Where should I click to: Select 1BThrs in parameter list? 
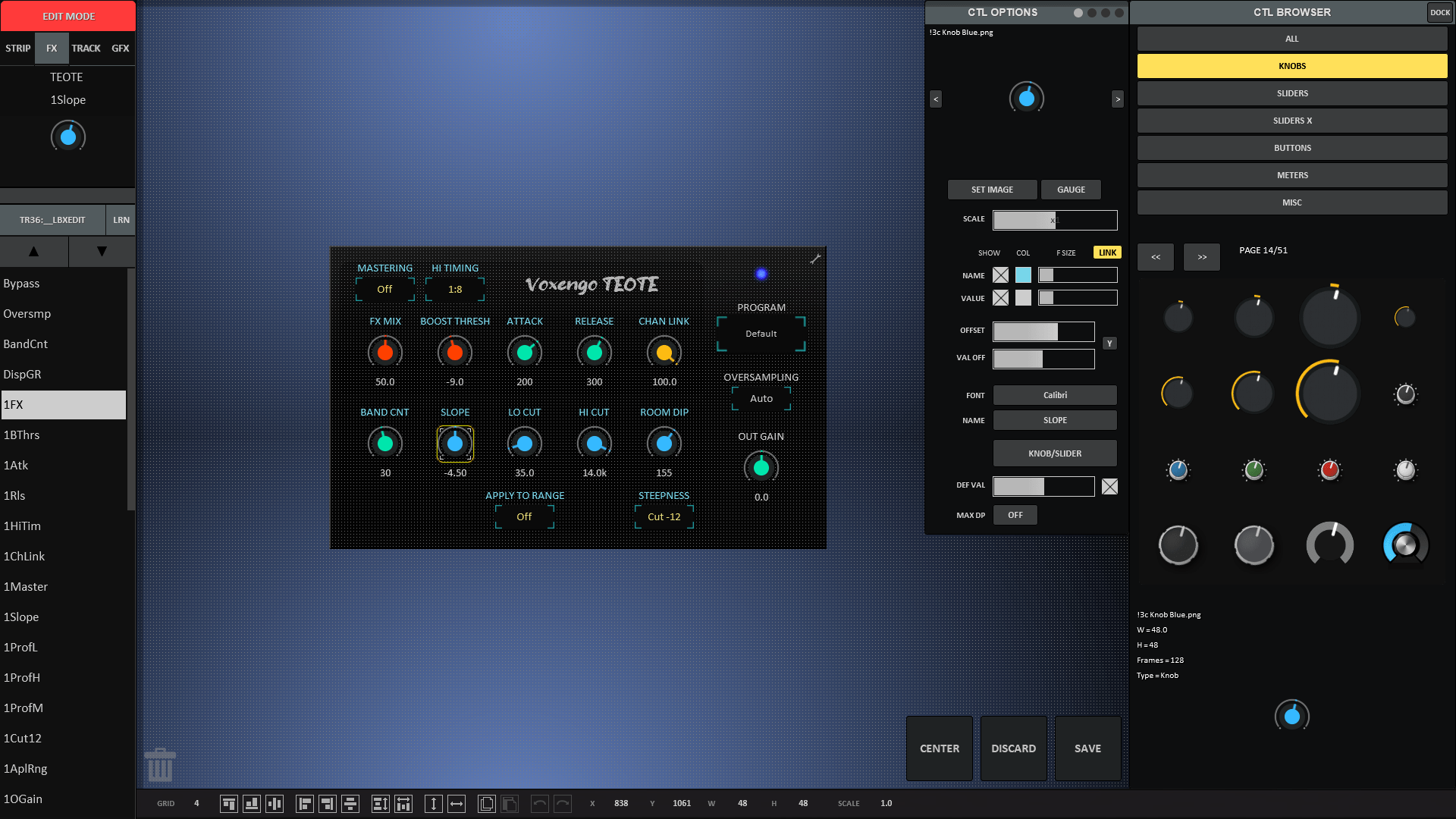(x=63, y=435)
